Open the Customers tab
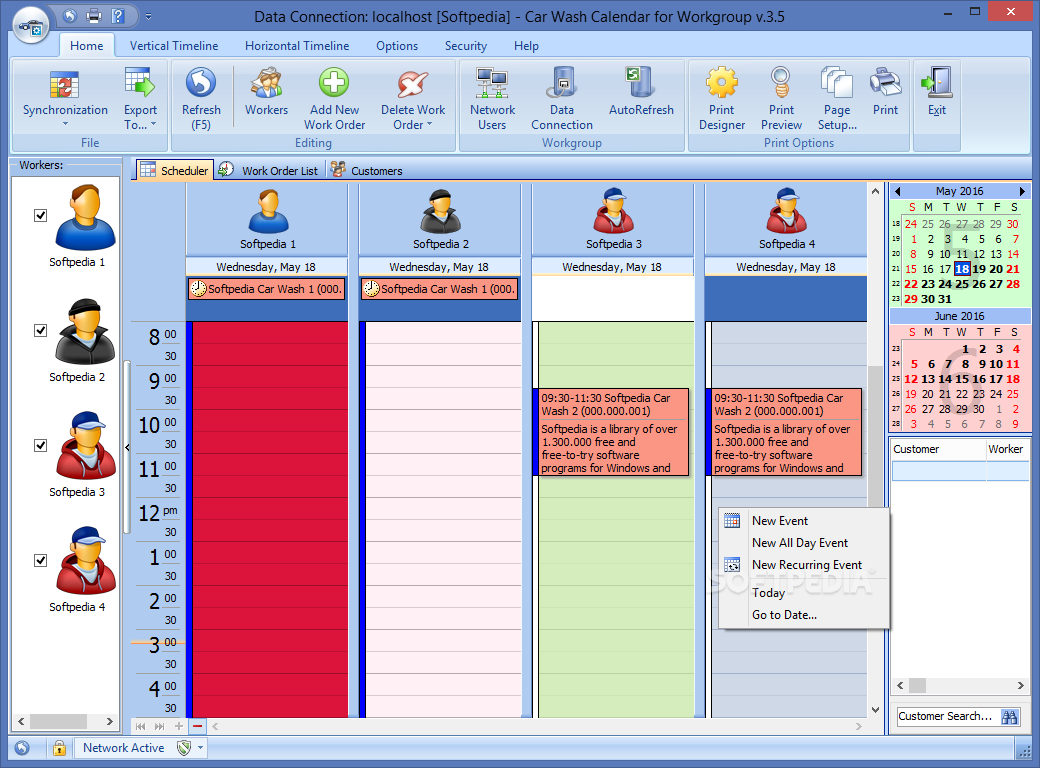 [x=367, y=170]
